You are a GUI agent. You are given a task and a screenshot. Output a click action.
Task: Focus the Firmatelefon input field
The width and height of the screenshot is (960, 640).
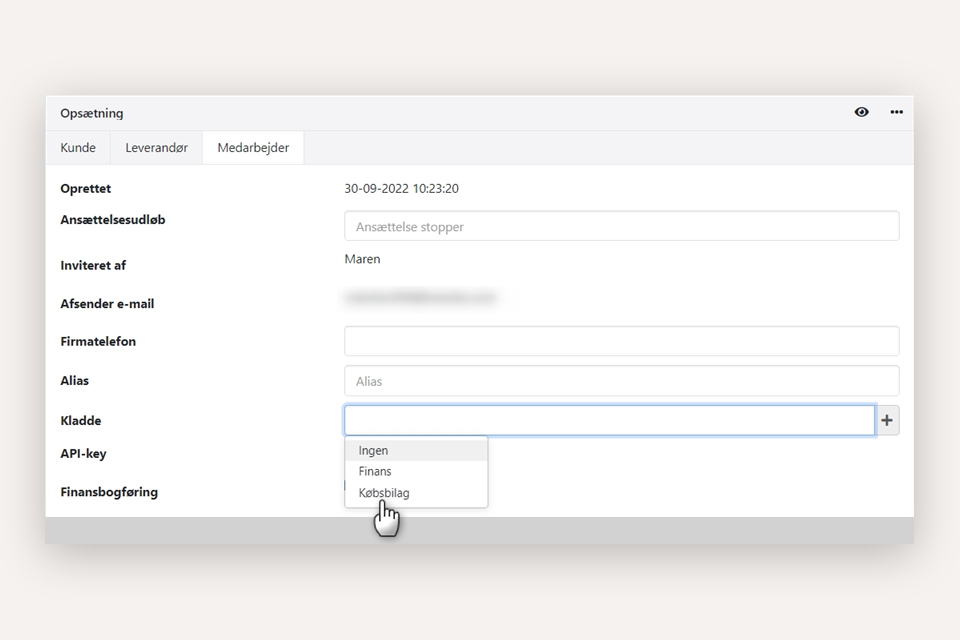point(620,341)
